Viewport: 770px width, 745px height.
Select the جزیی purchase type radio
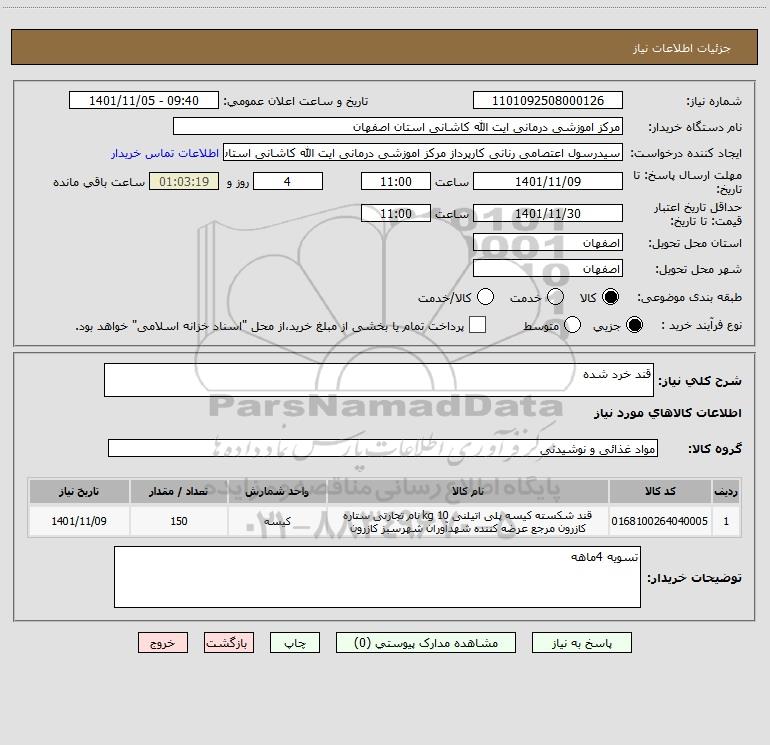(x=634, y=325)
